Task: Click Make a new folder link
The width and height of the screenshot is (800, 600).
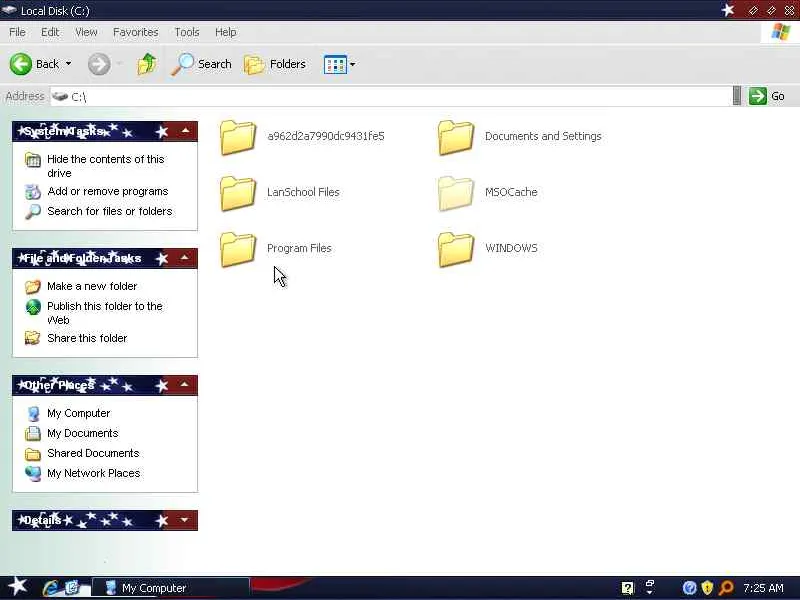Action: (x=92, y=286)
